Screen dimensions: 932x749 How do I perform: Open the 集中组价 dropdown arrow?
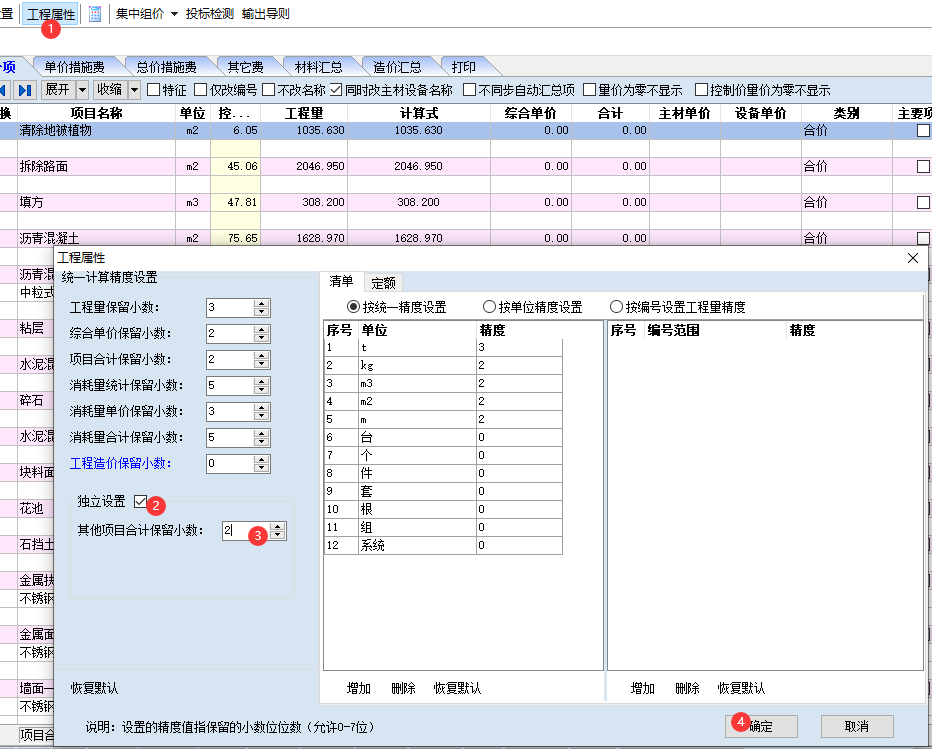coord(174,14)
